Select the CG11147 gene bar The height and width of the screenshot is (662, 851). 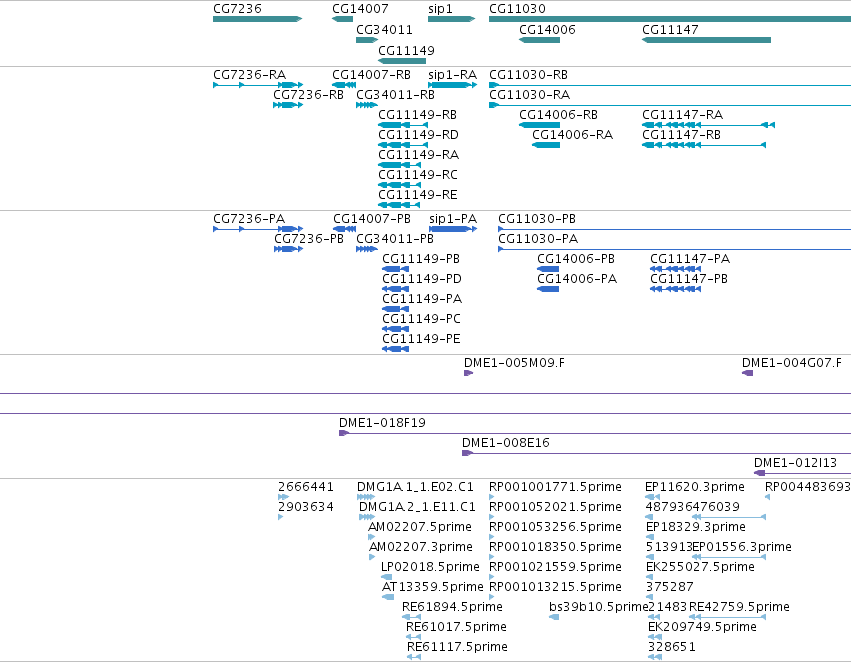(706, 40)
